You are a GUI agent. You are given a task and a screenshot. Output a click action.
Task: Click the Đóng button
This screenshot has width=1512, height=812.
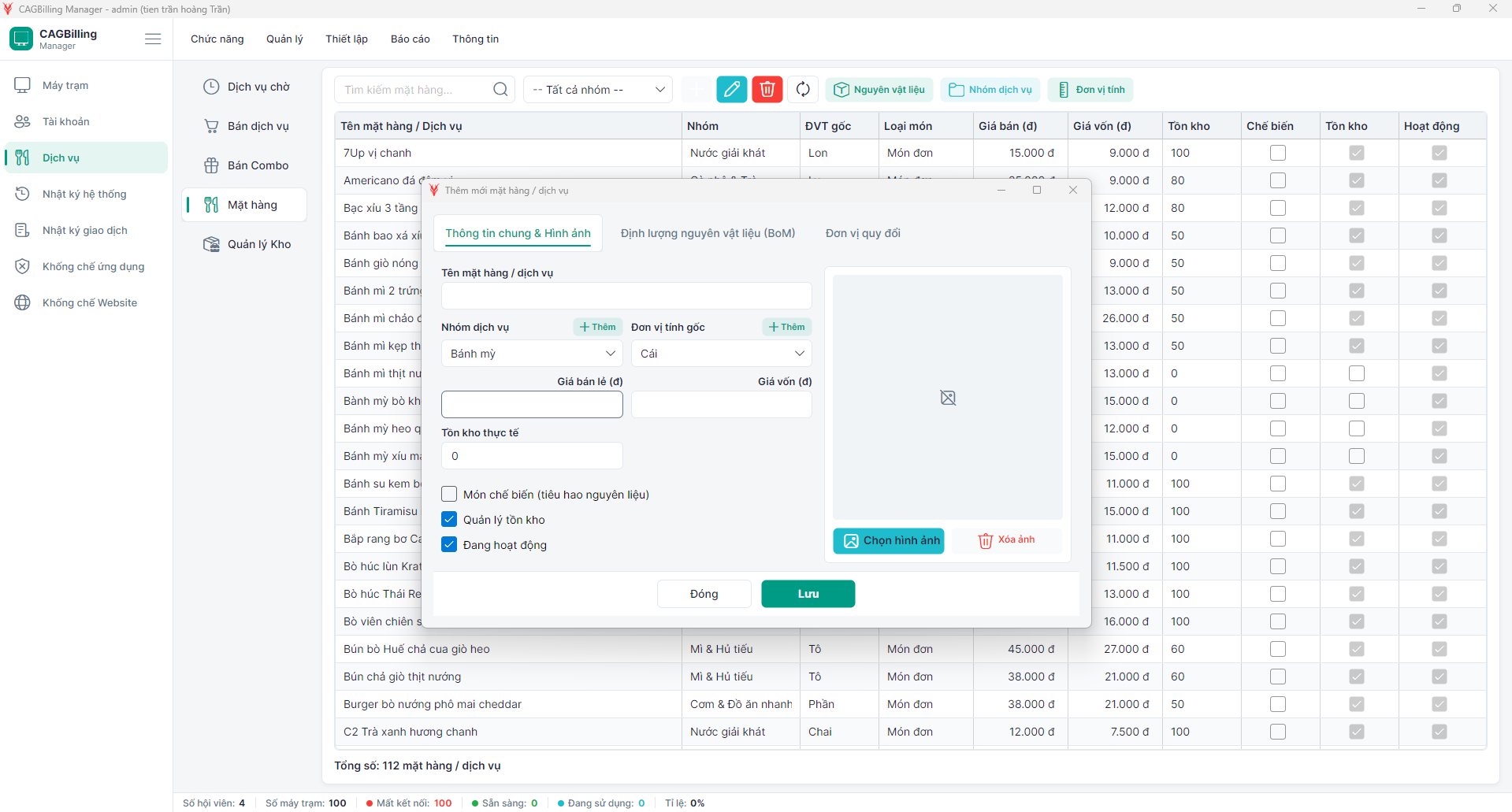704,594
